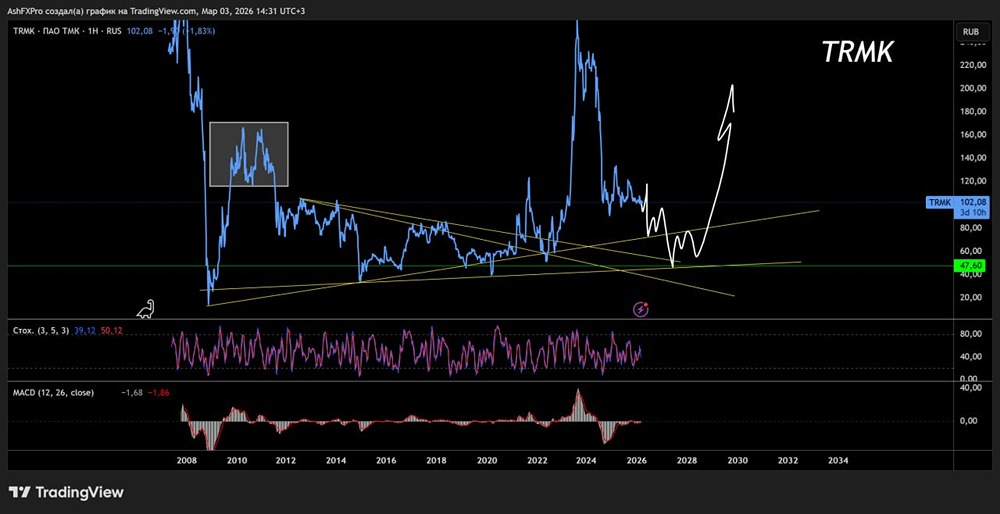Screen dimensions: 1000x514
Task: Open the MACD (12, 26, close) legend
Action: tap(54, 393)
